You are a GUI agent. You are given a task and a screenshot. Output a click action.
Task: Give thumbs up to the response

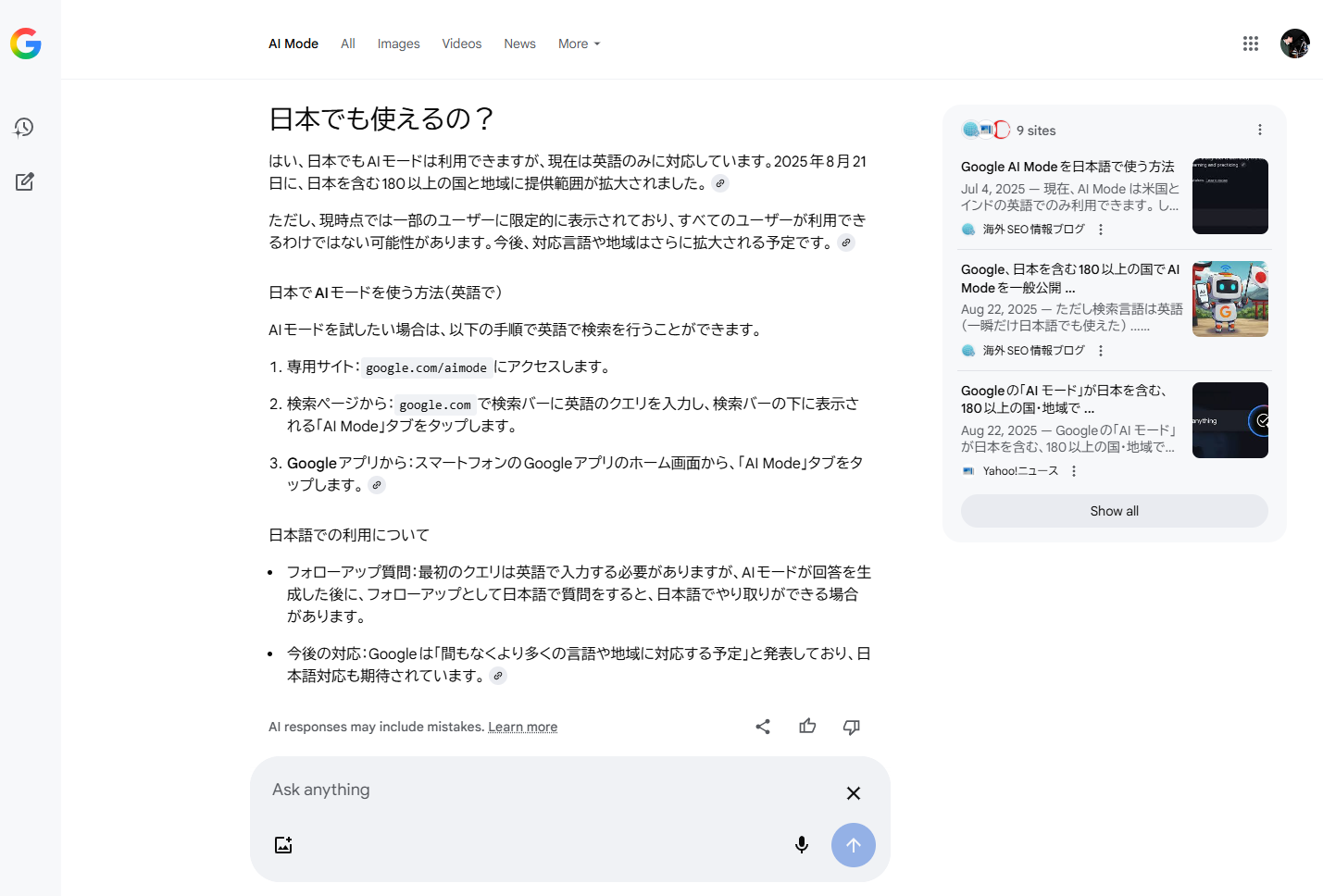pyautogui.click(x=807, y=727)
